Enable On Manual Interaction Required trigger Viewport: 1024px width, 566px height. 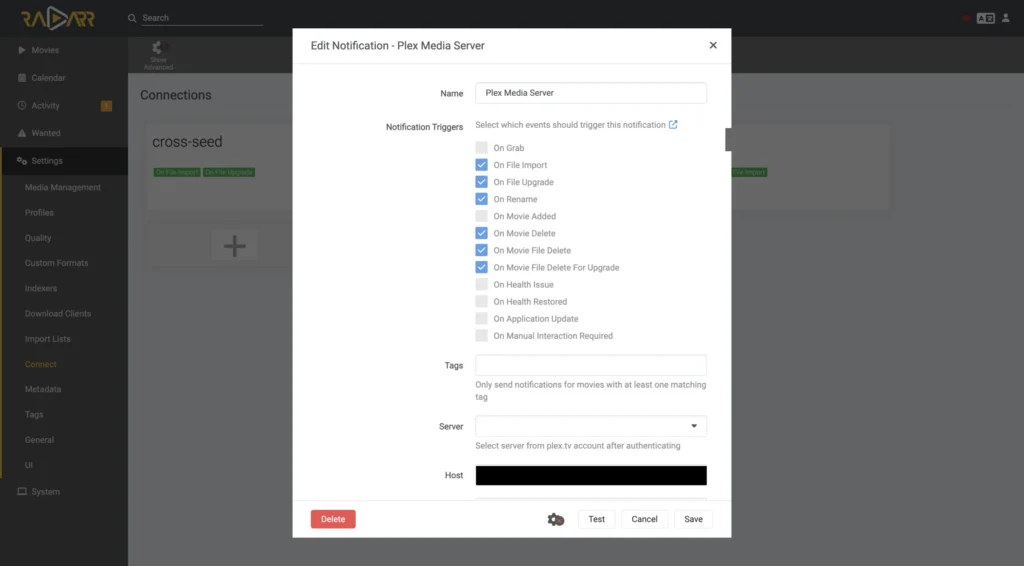pyautogui.click(x=481, y=335)
